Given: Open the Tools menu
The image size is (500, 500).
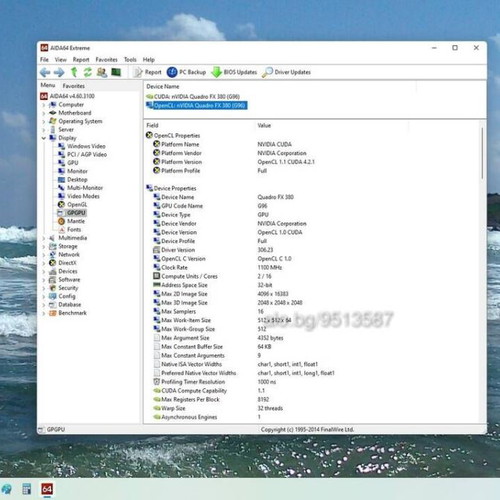Looking at the screenshot, I should (x=130, y=60).
